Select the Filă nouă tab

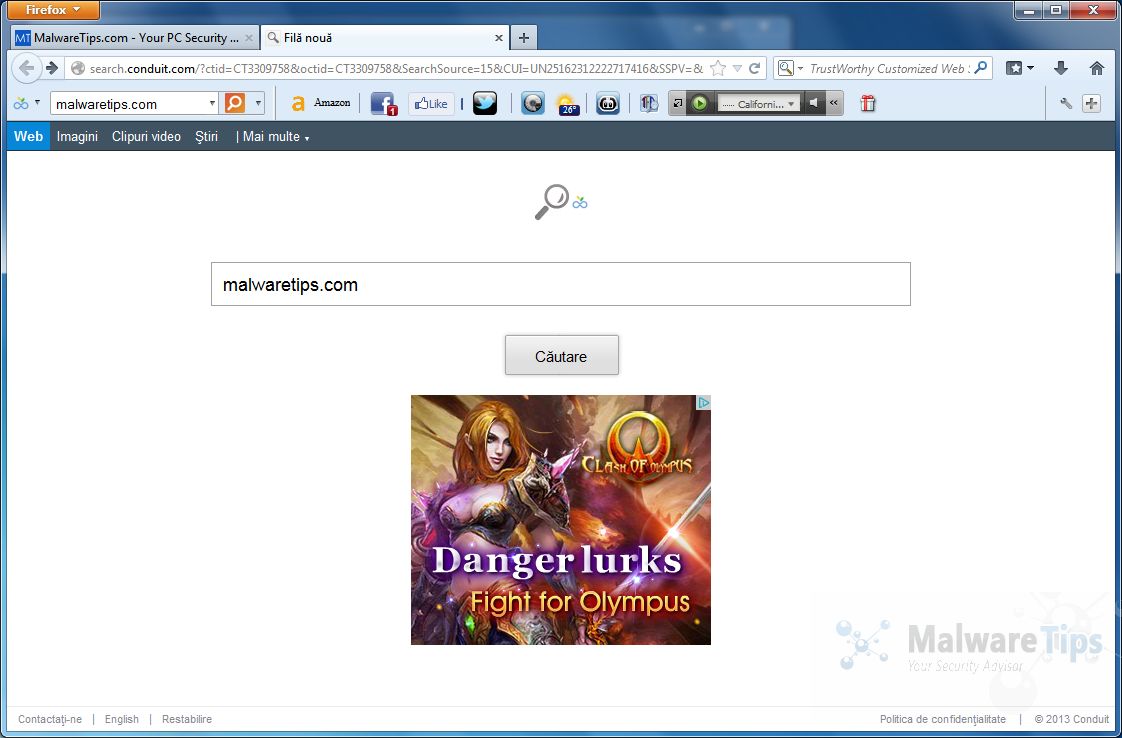tap(377, 38)
